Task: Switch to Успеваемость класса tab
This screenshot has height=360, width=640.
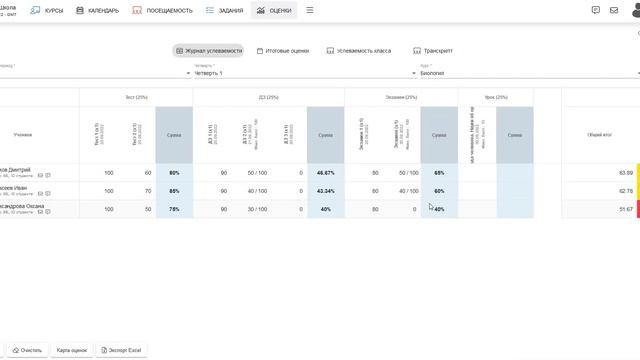Action: coord(359,51)
